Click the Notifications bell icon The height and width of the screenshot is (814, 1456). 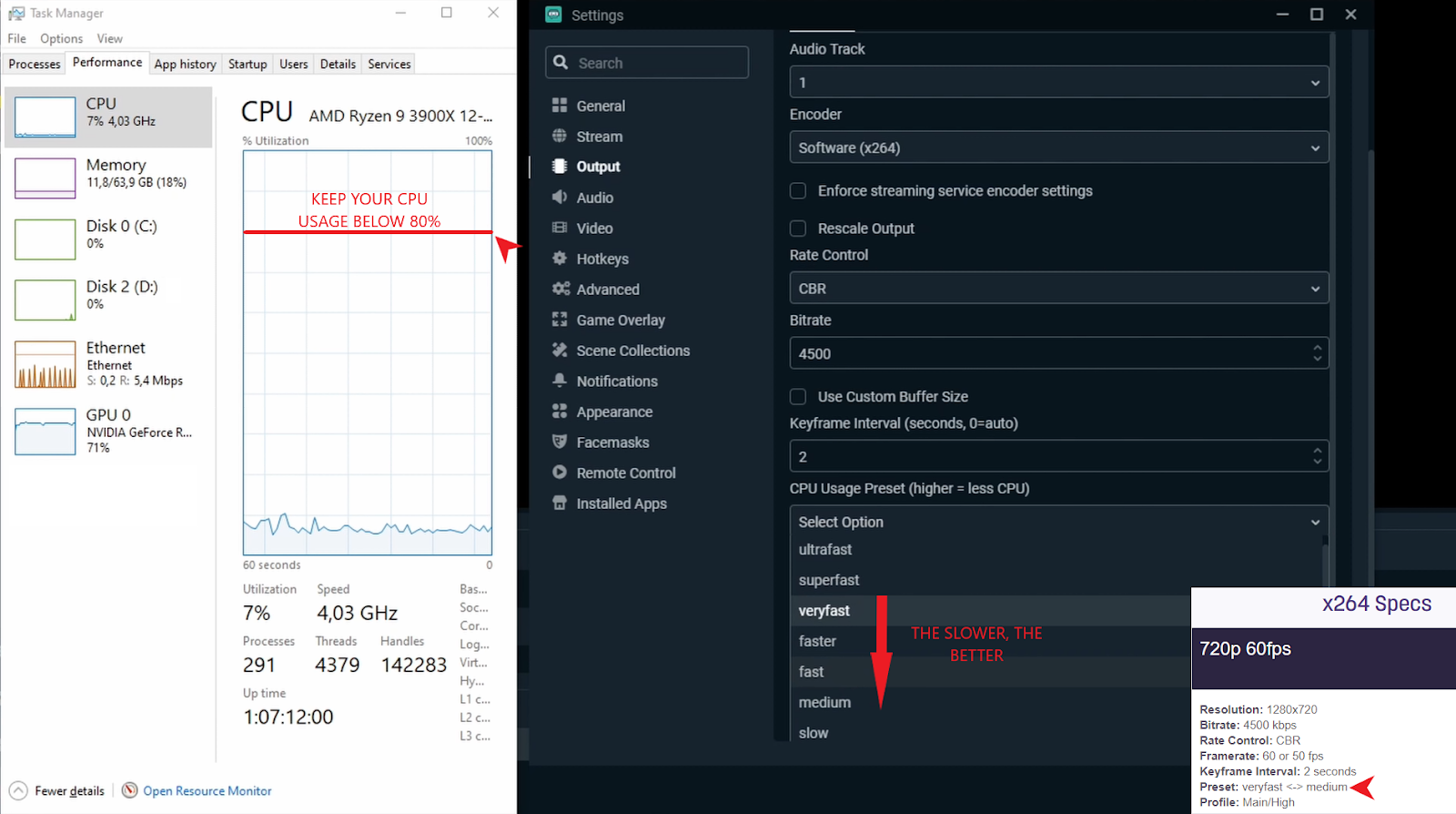coord(560,381)
